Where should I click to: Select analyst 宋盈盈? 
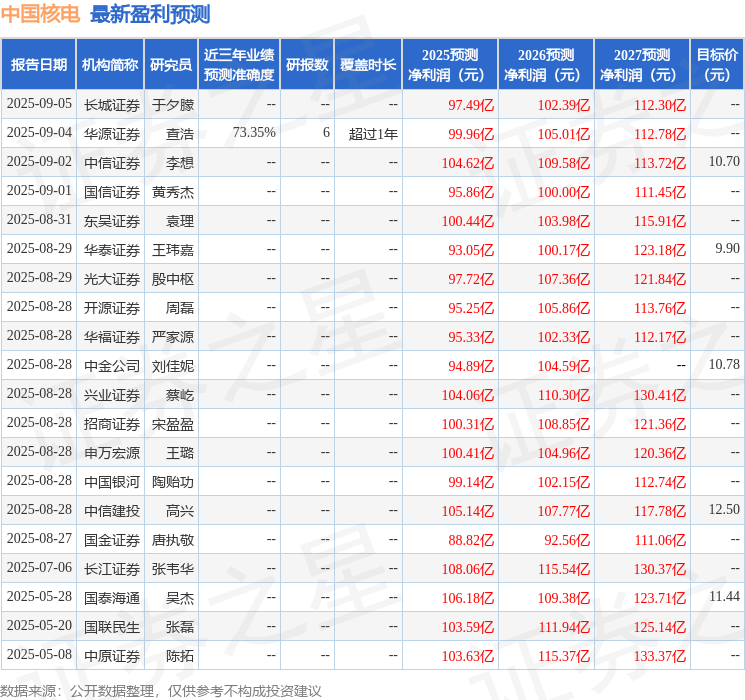click(x=173, y=424)
